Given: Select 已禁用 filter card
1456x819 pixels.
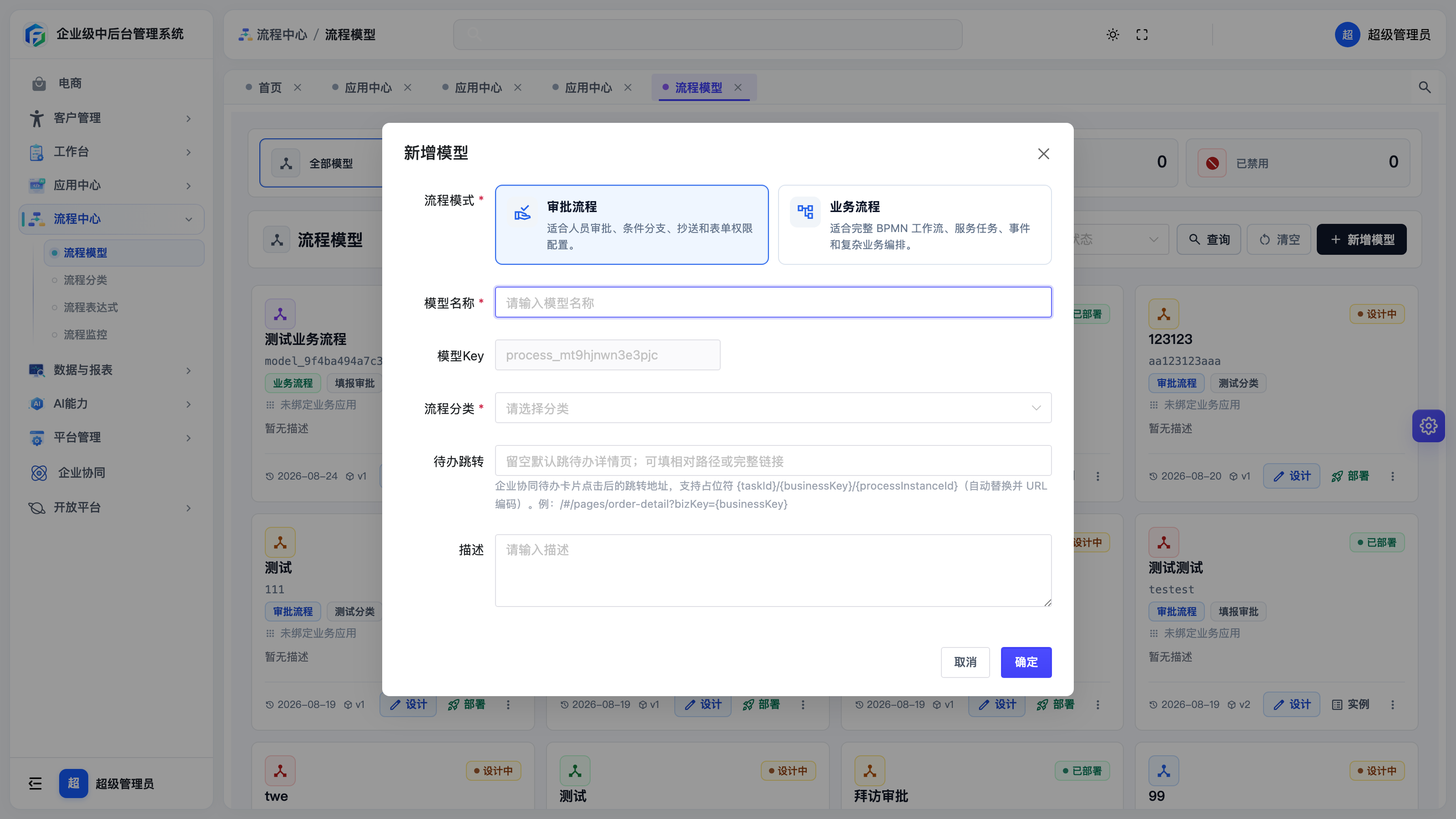Looking at the screenshot, I should click(x=1298, y=163).
